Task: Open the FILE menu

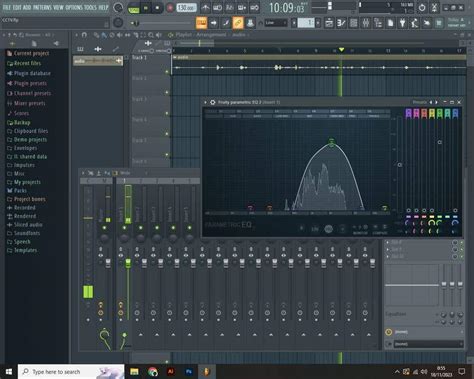Action: click(7, 7)
